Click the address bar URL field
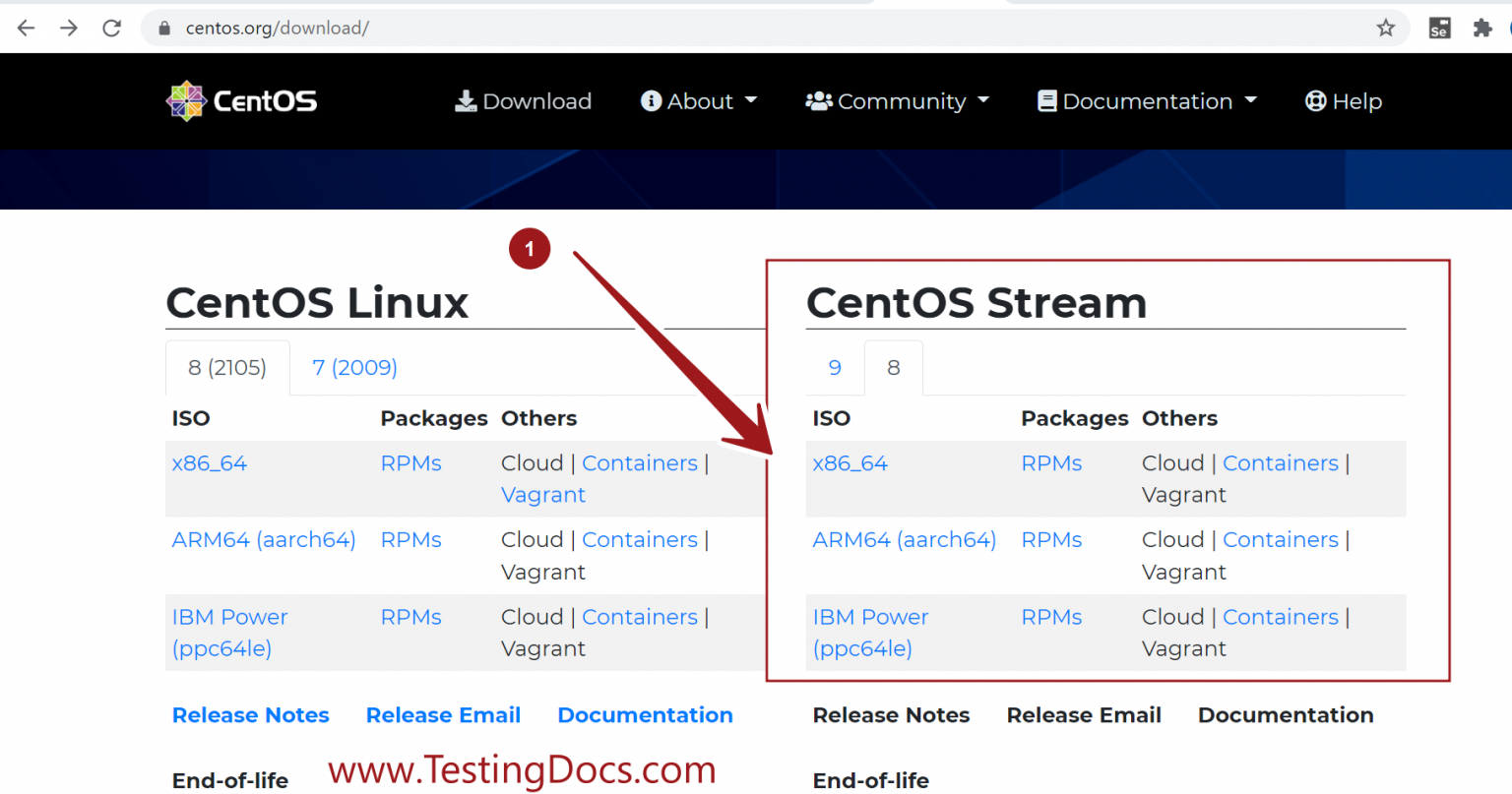 click(689, 28)
